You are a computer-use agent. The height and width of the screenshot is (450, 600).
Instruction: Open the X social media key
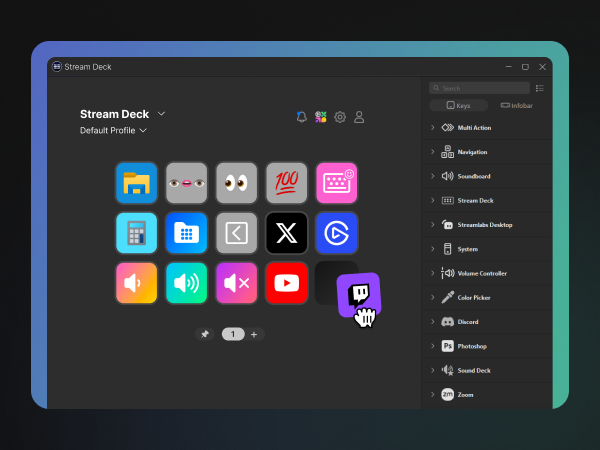click(x=287, y=233)
